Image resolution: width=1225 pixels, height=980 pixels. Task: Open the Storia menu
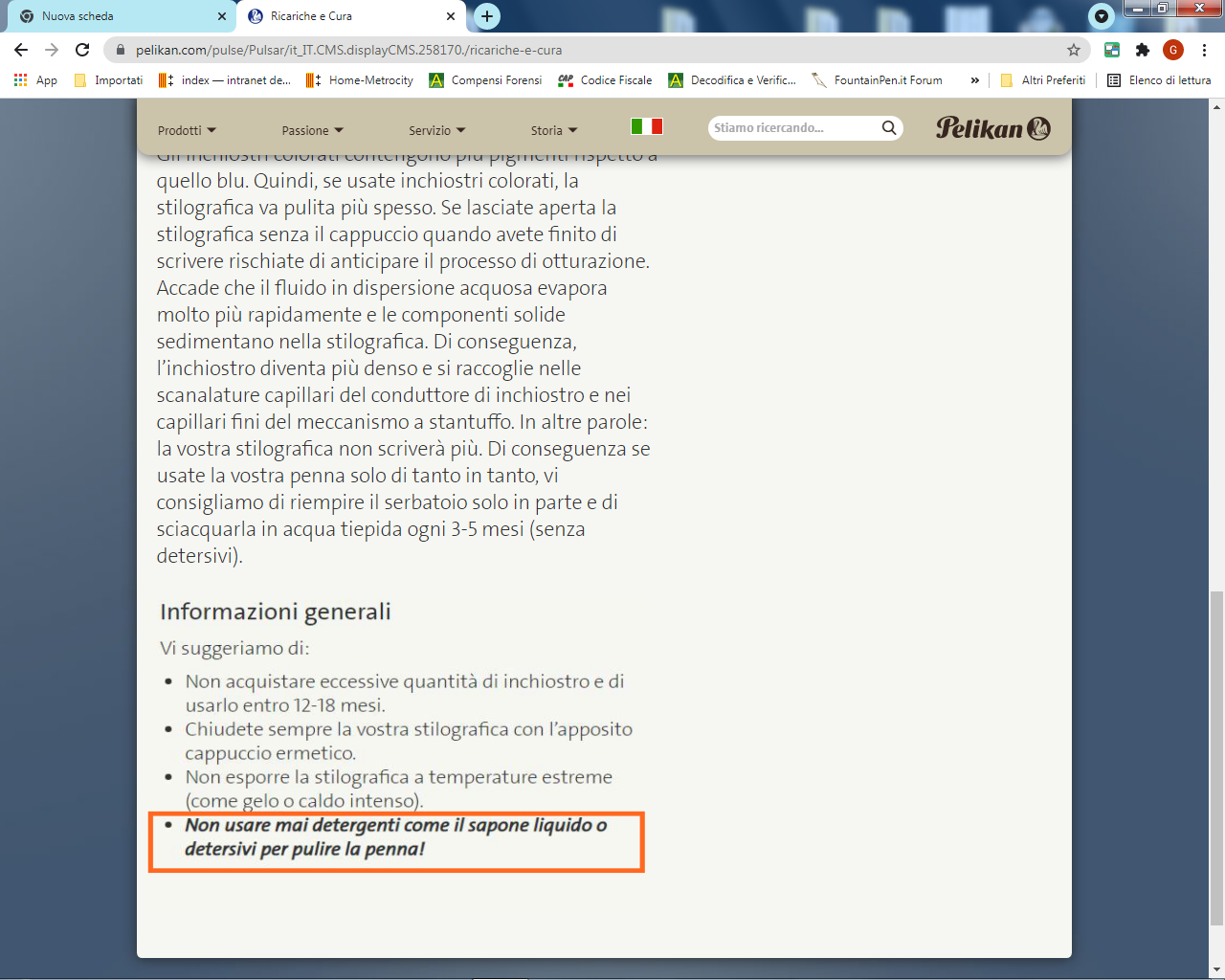pos(554,130)
